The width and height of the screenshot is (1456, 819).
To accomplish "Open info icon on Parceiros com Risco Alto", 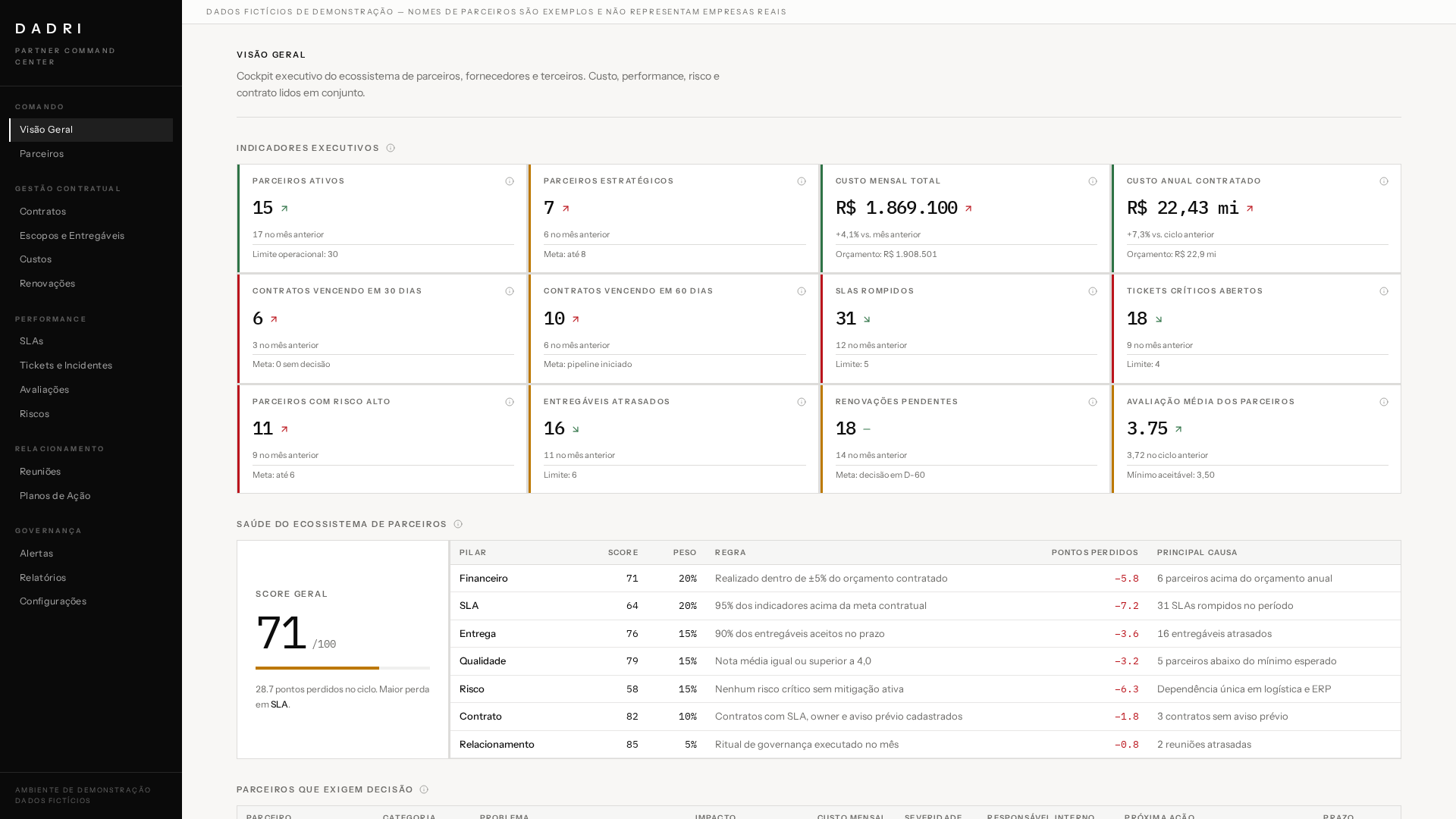I will coord(510,402).
